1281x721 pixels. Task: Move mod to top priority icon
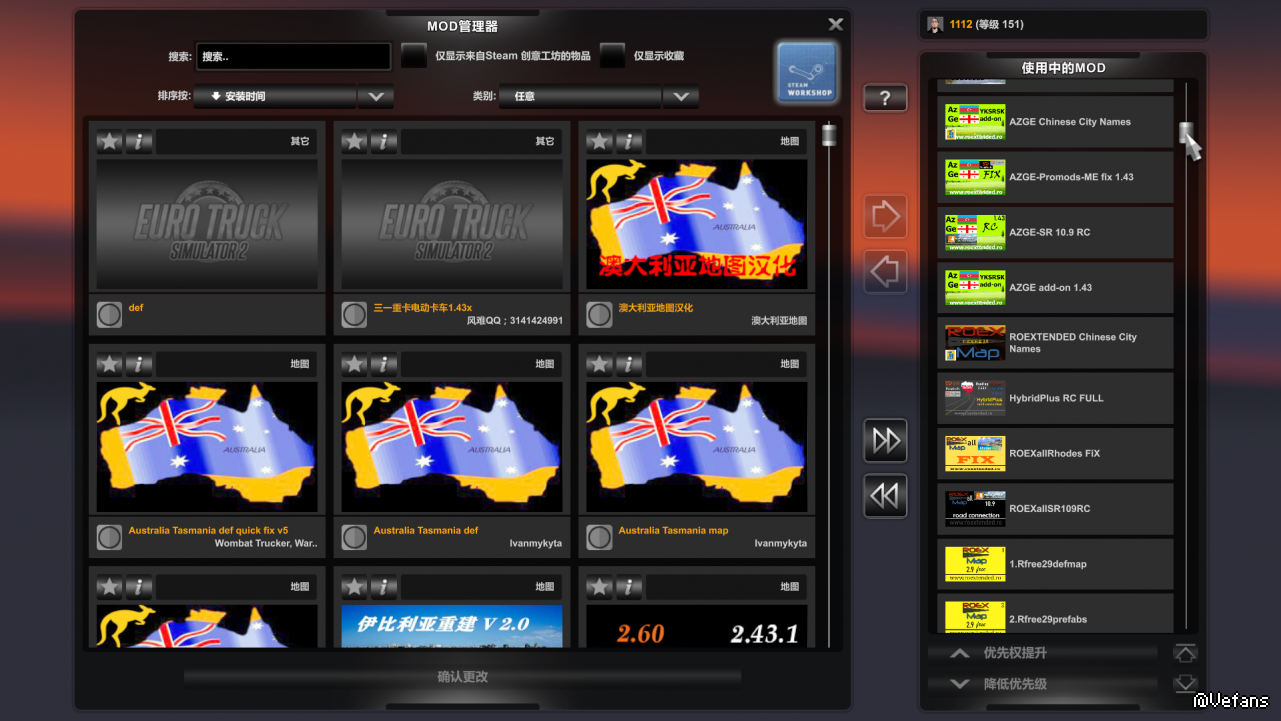(1185, 653)
